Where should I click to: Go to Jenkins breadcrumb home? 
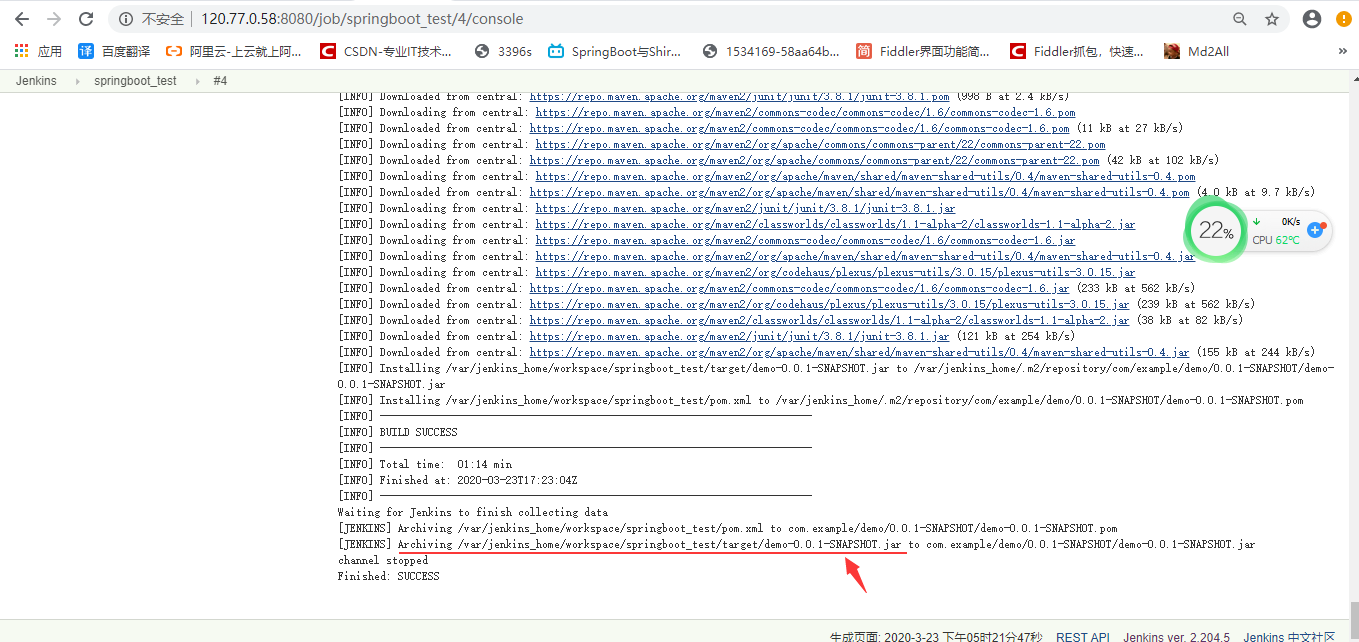pos(36,81)
